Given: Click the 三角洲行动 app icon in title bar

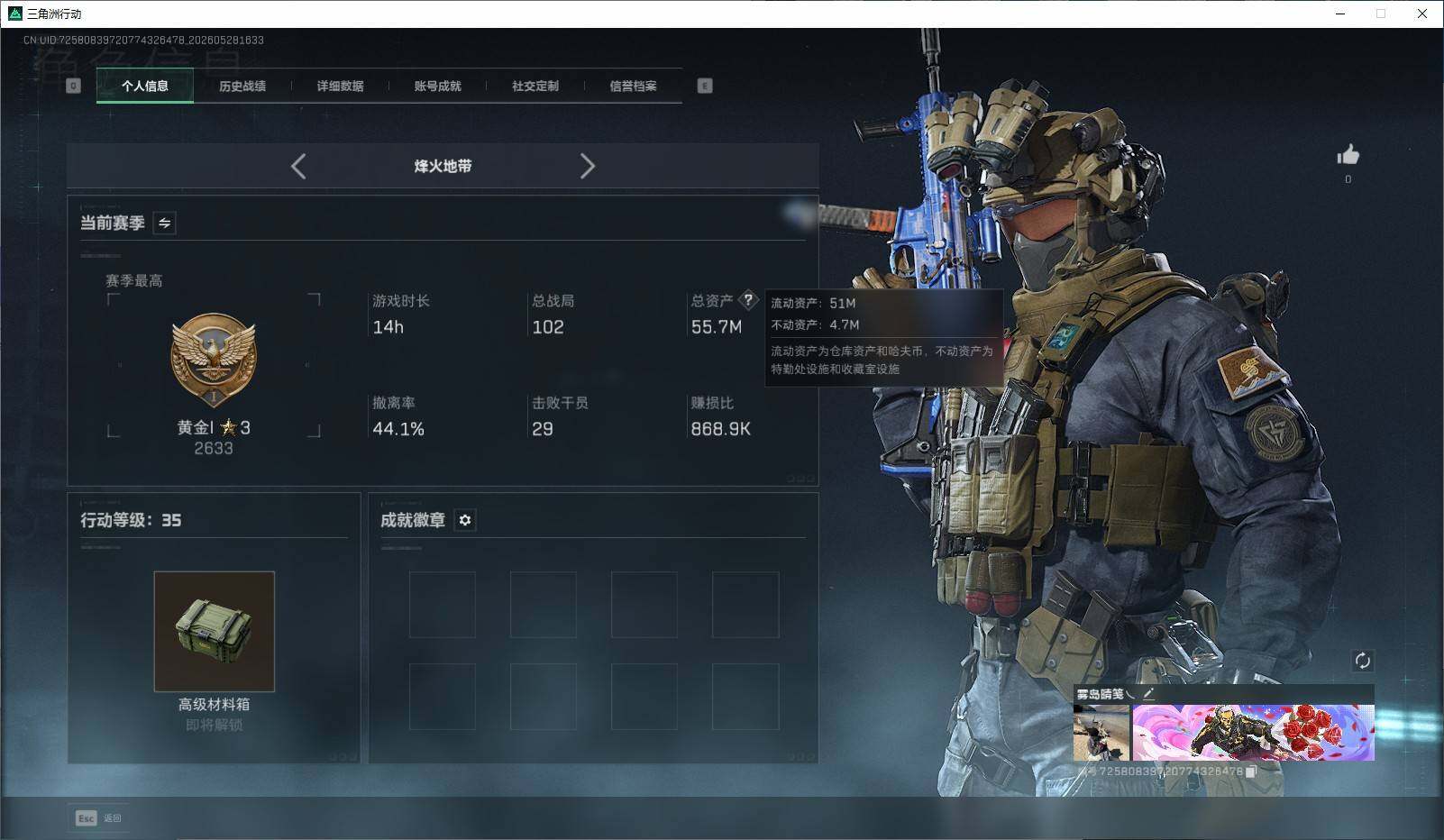Looking at the screenshot, I should click(x=14, y=14).
